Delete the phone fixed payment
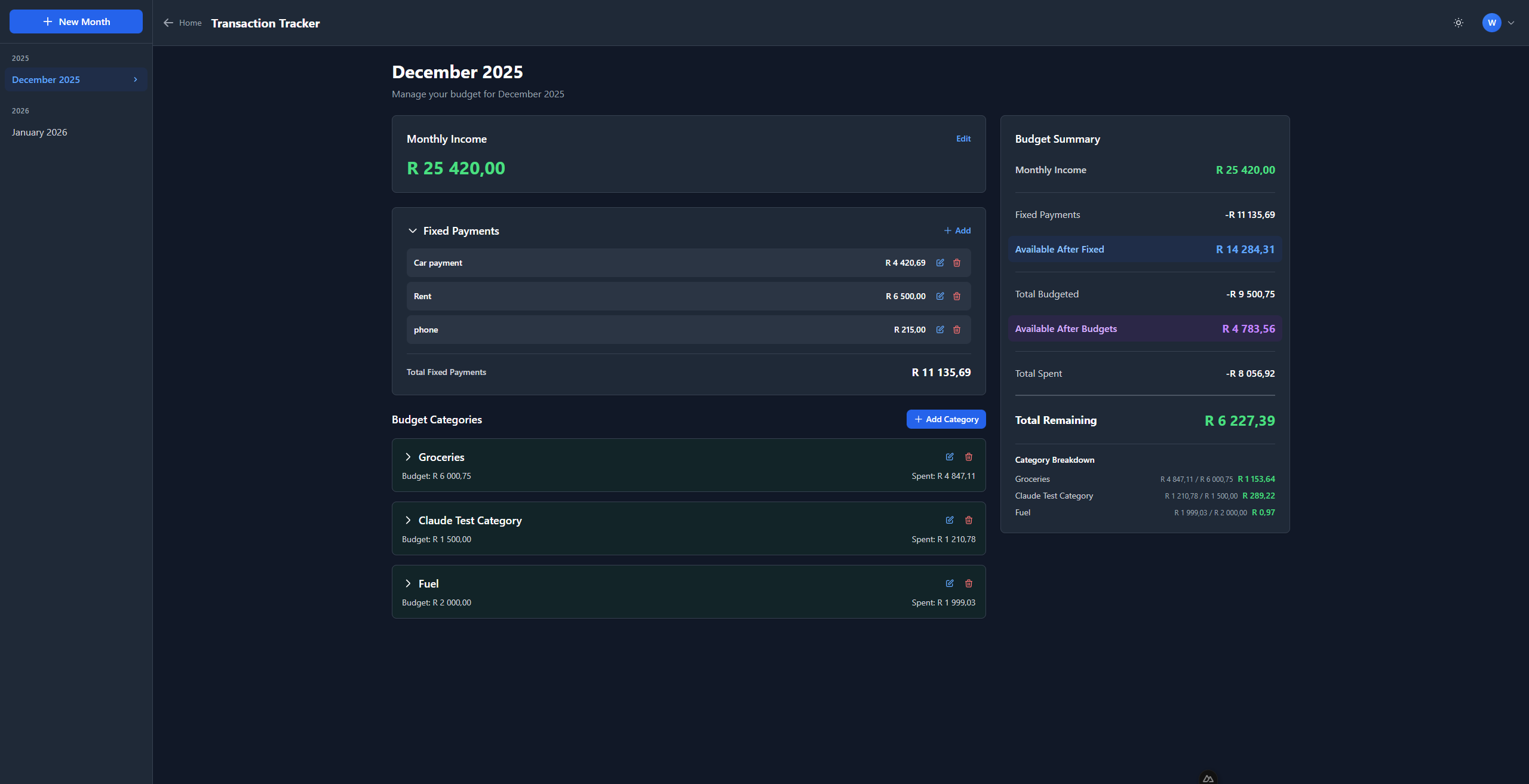 pyautogui.click(x=957, y=329)
